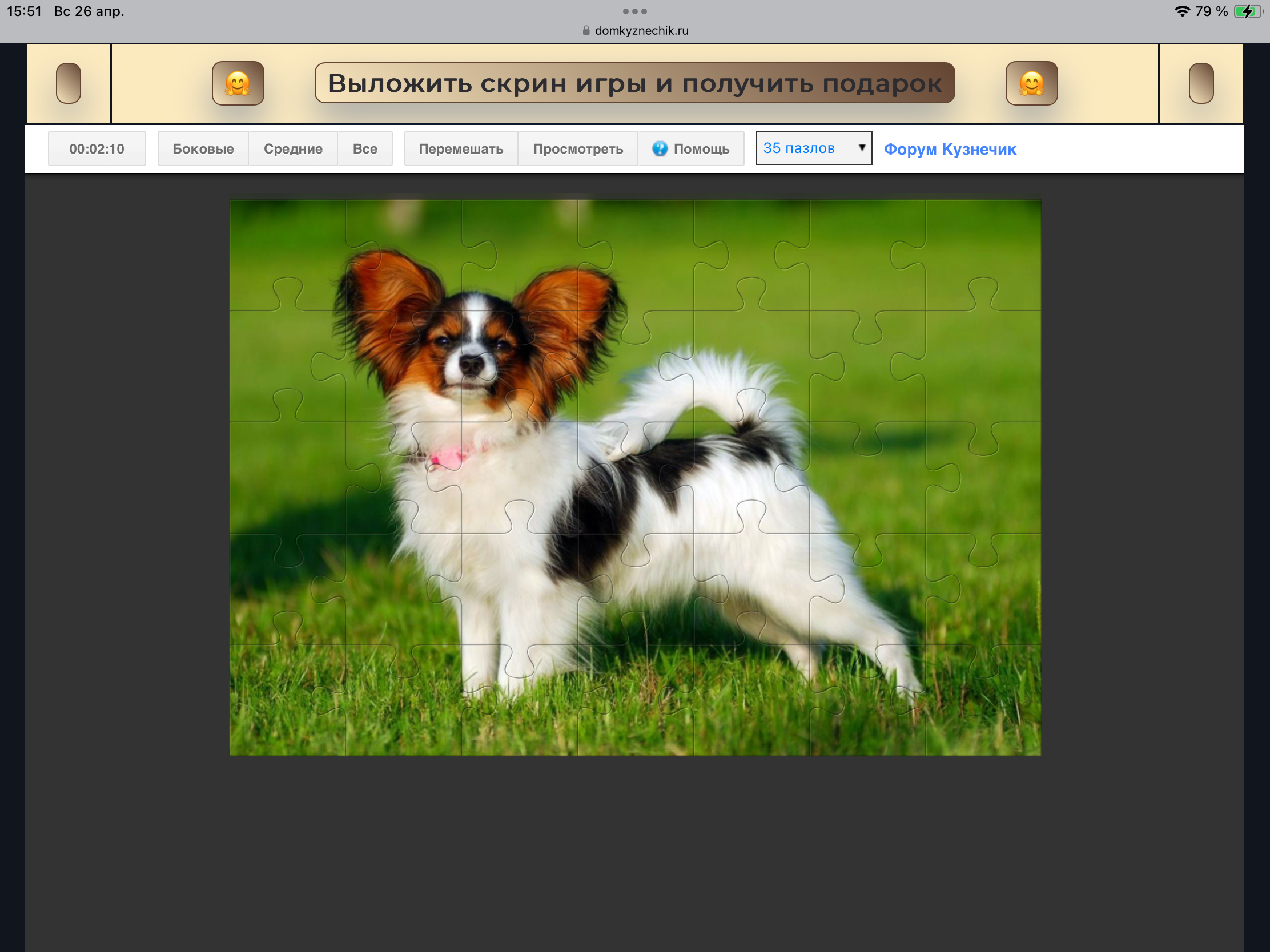
Task: Click the 00:02:10 timer display
Action: coord(97,148)
